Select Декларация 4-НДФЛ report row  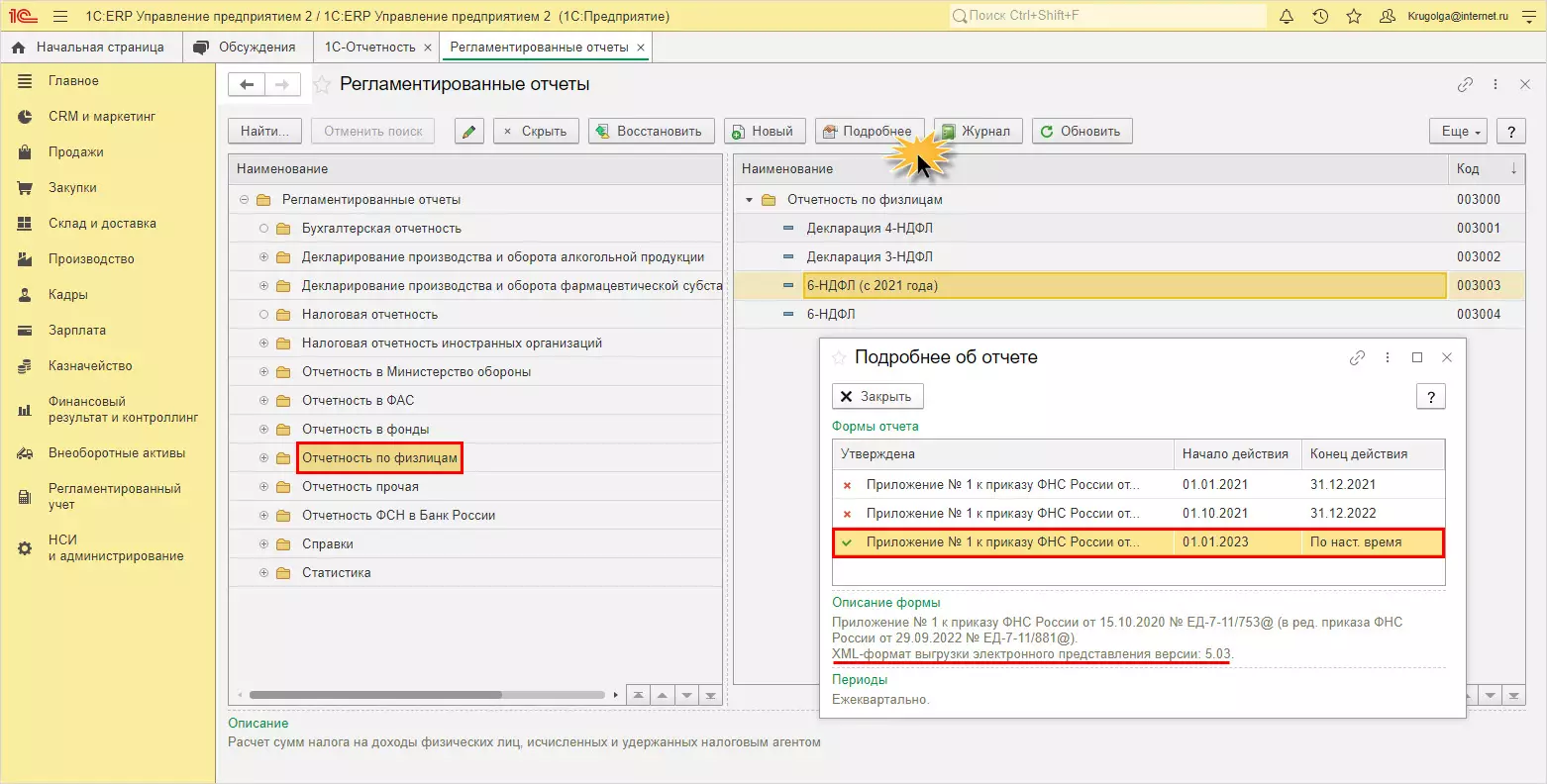(x=1129, y=229)
